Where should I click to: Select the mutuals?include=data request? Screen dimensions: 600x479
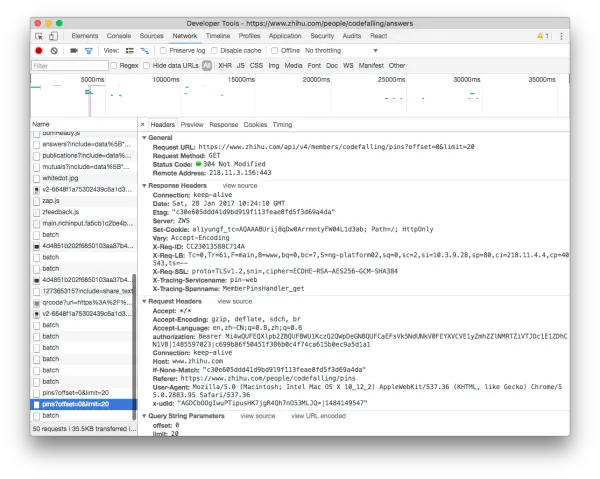coord(83,167)
